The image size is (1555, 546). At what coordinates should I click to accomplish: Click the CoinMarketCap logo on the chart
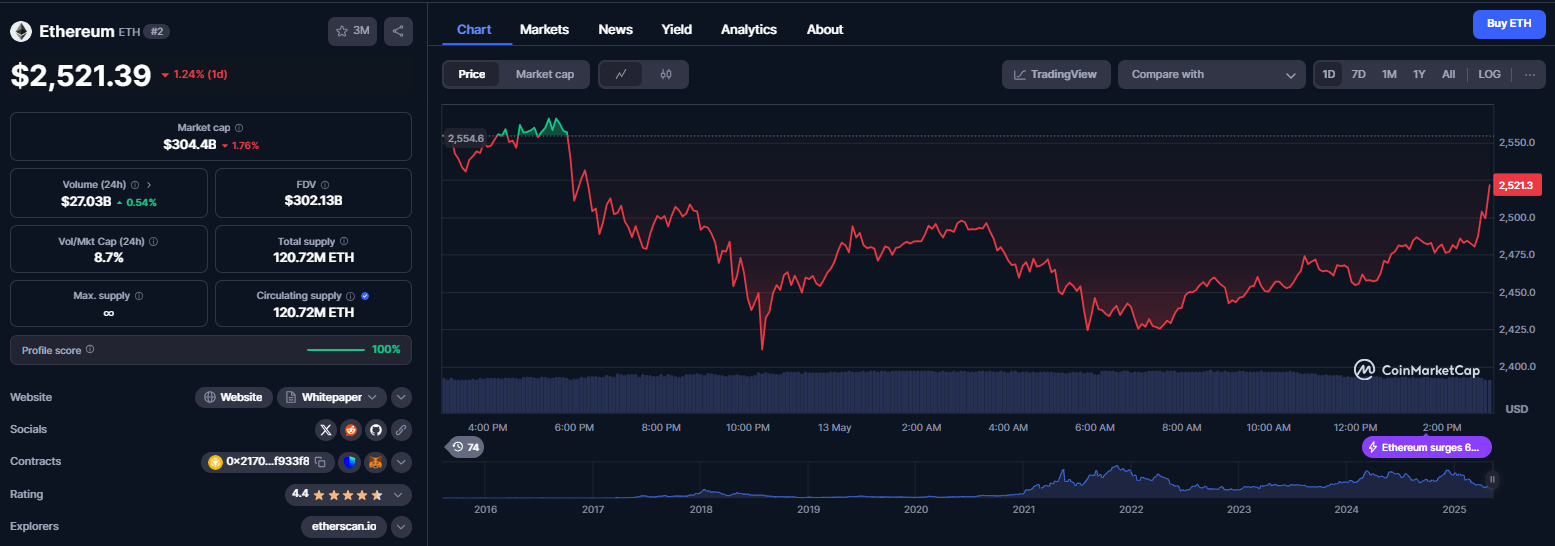[x=1417, y=370]
